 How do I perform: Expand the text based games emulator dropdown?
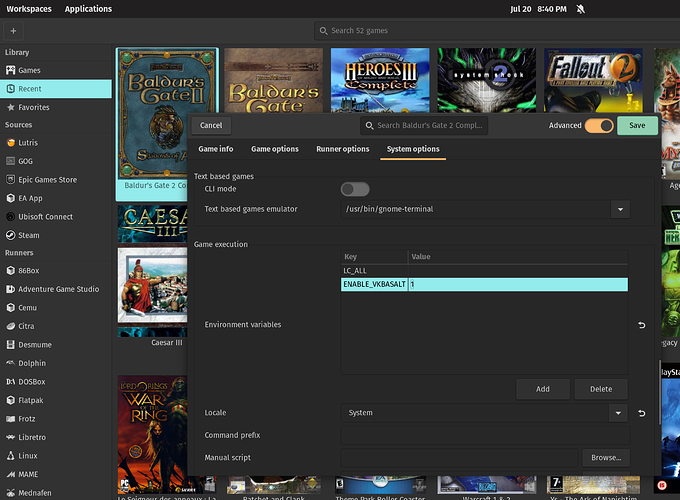620,209
